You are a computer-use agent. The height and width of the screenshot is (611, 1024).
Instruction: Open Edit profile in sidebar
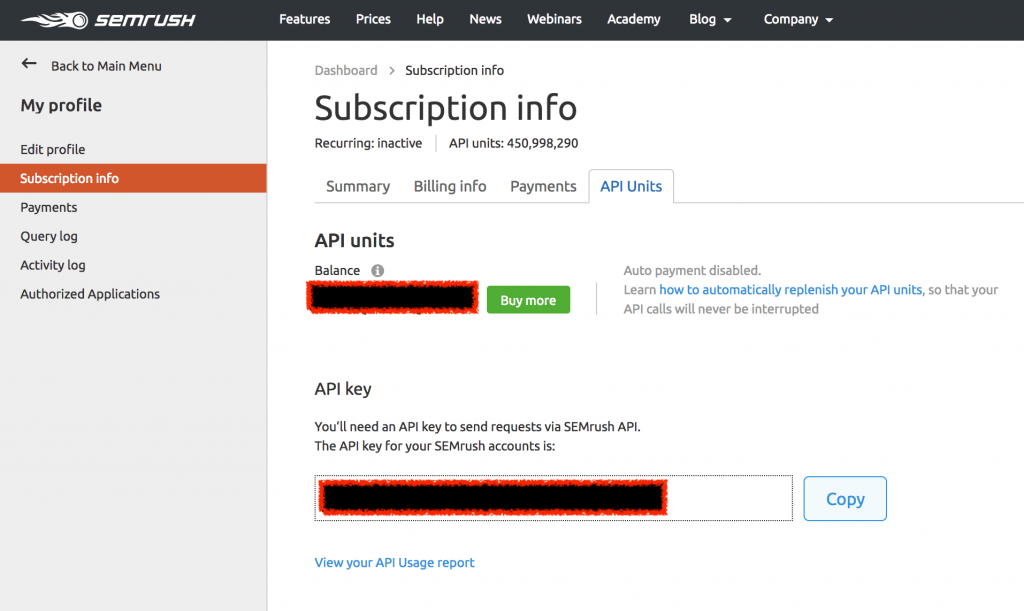pyautogui.click(x=52, y=149)
